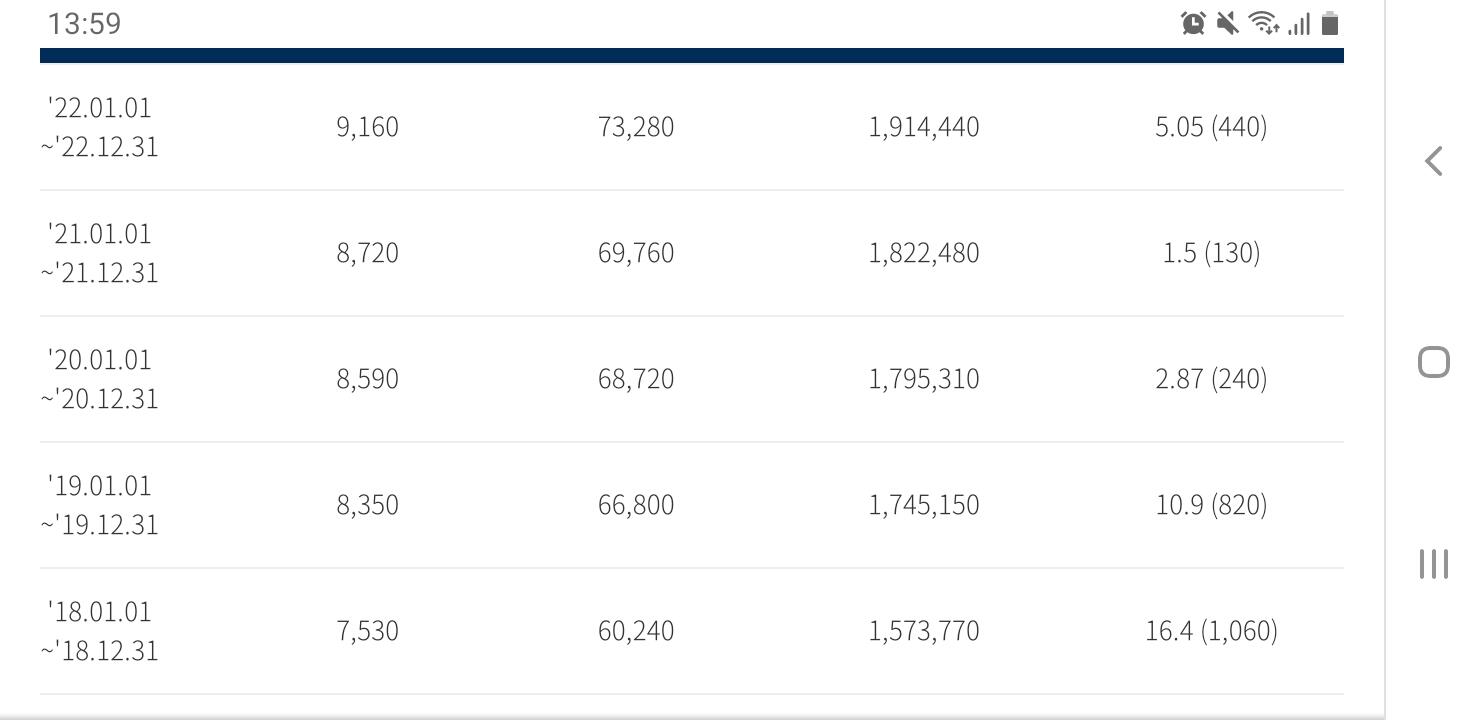Screen dimensions: 1480x720
Task: Tap the Wi-Fi status icon
Action: [1264, 24]
